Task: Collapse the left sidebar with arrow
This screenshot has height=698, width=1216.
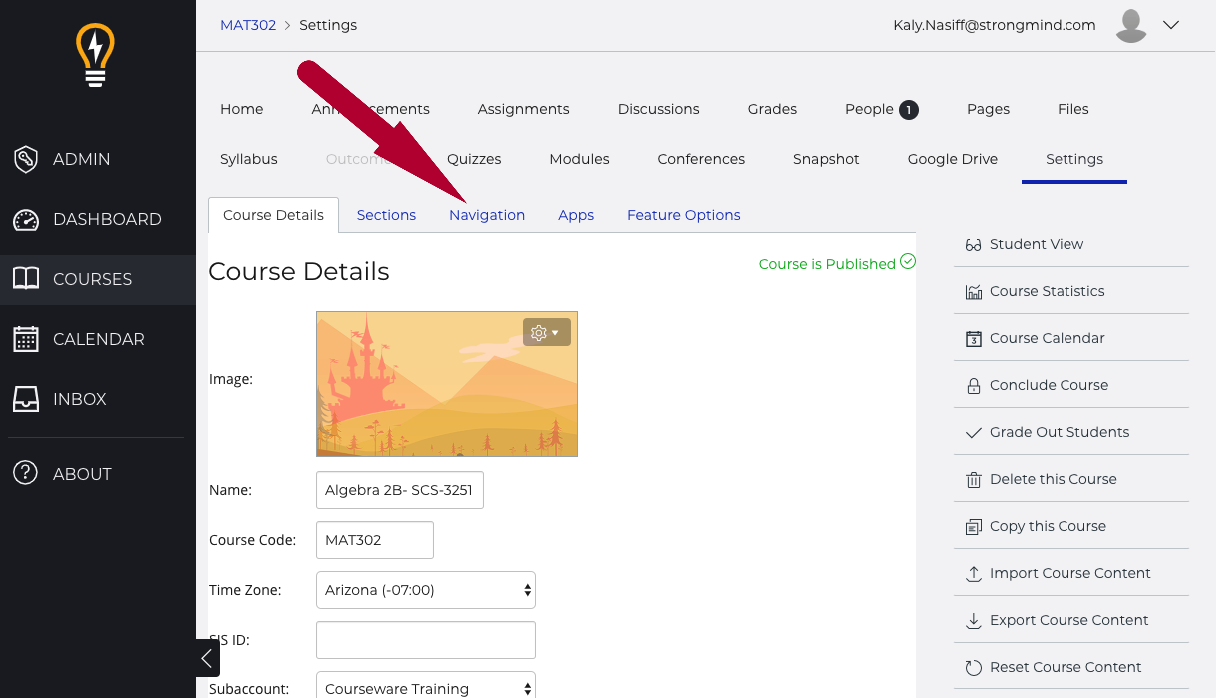Action: [x=207, y=658]
